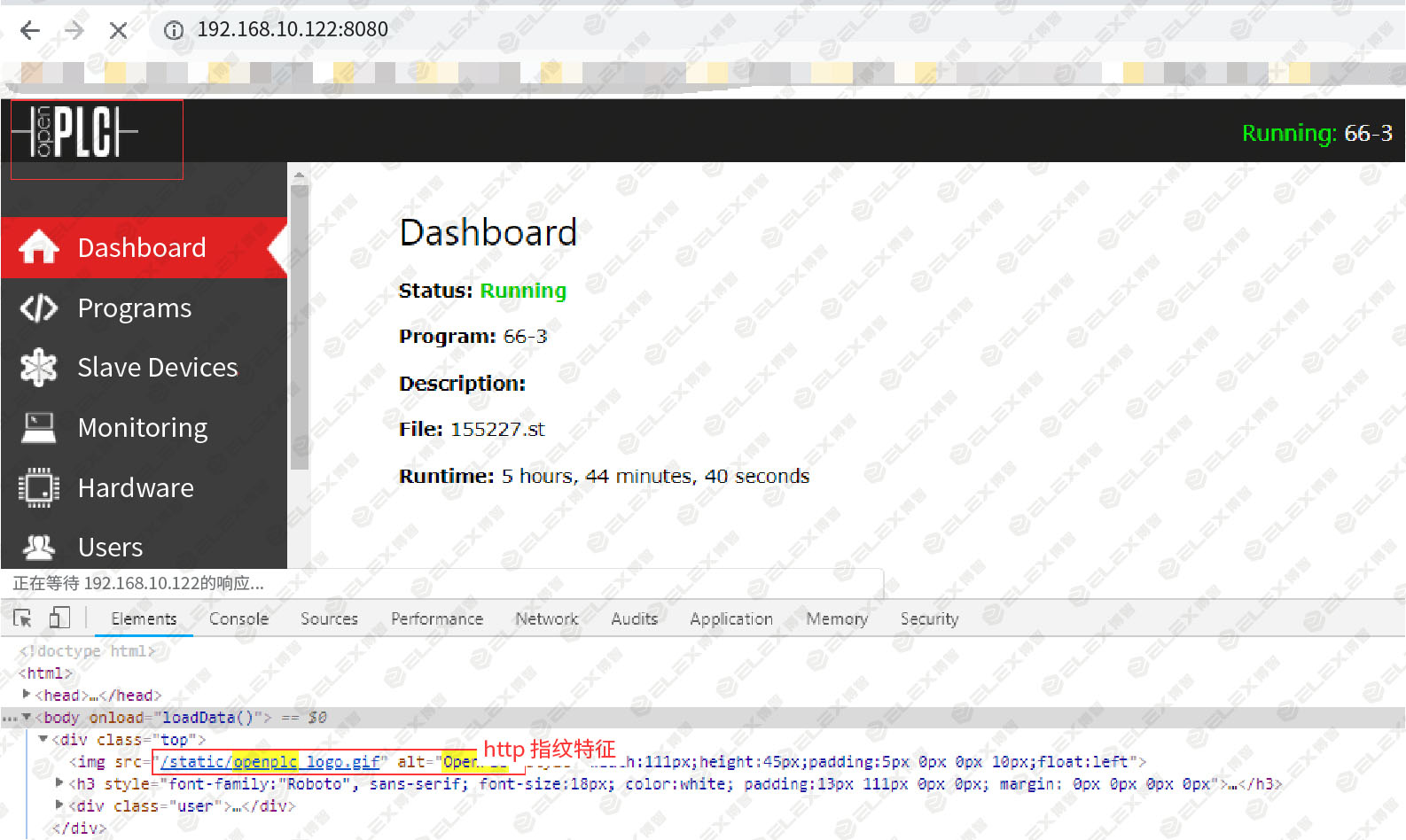
Task: Expand the head element node
Action: click(x=27, y=695)
